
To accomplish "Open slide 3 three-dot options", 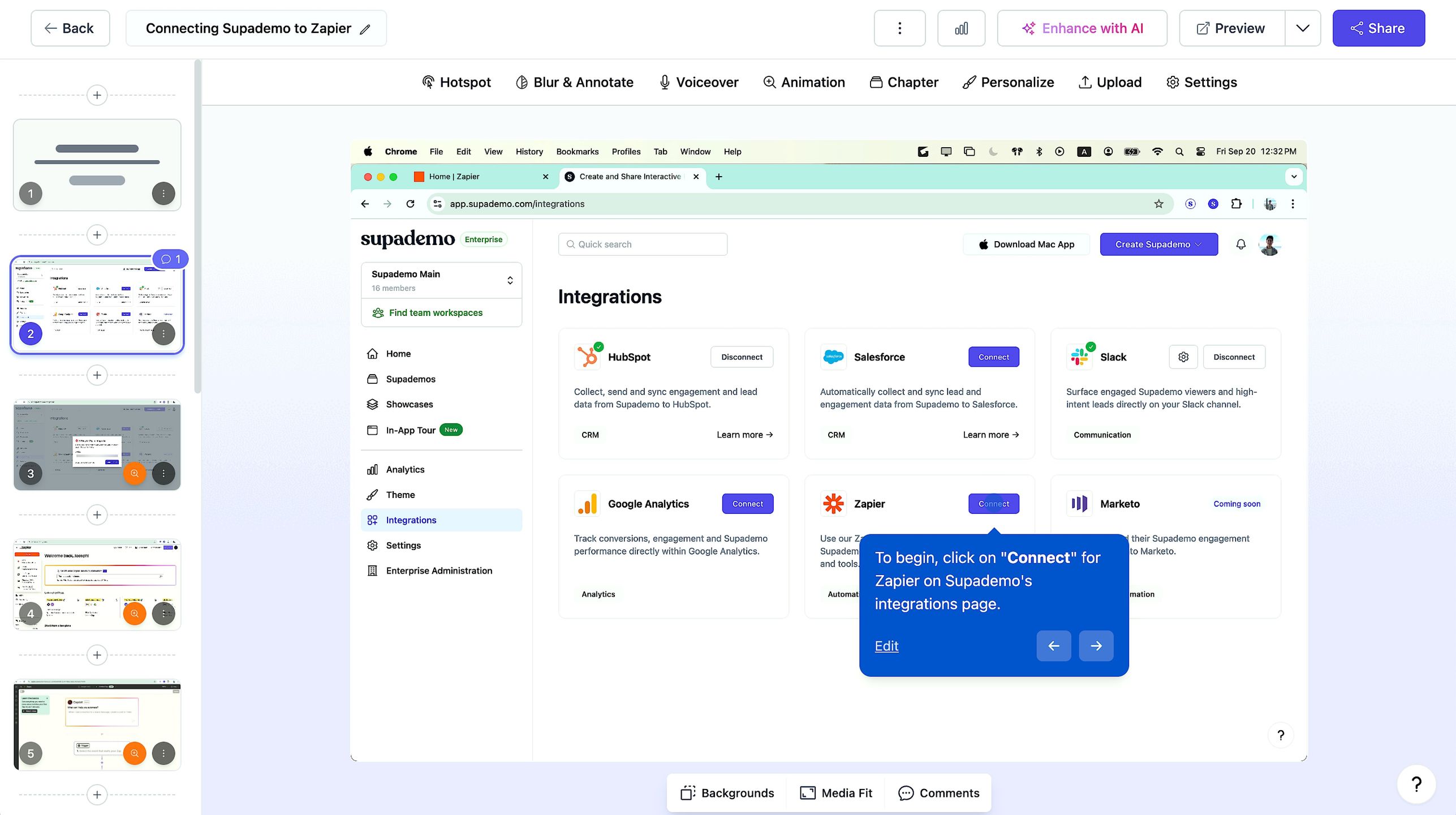I will pyautogui.click(x=163, y=473).
